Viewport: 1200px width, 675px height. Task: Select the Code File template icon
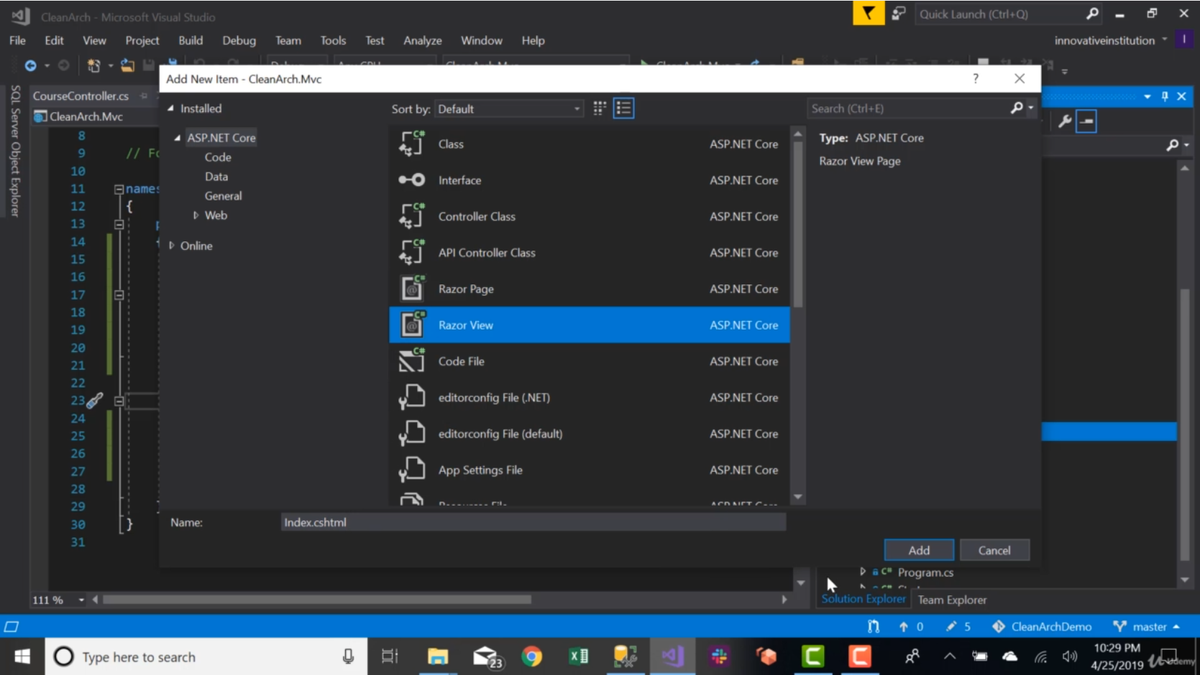click(x=412, y=361)
